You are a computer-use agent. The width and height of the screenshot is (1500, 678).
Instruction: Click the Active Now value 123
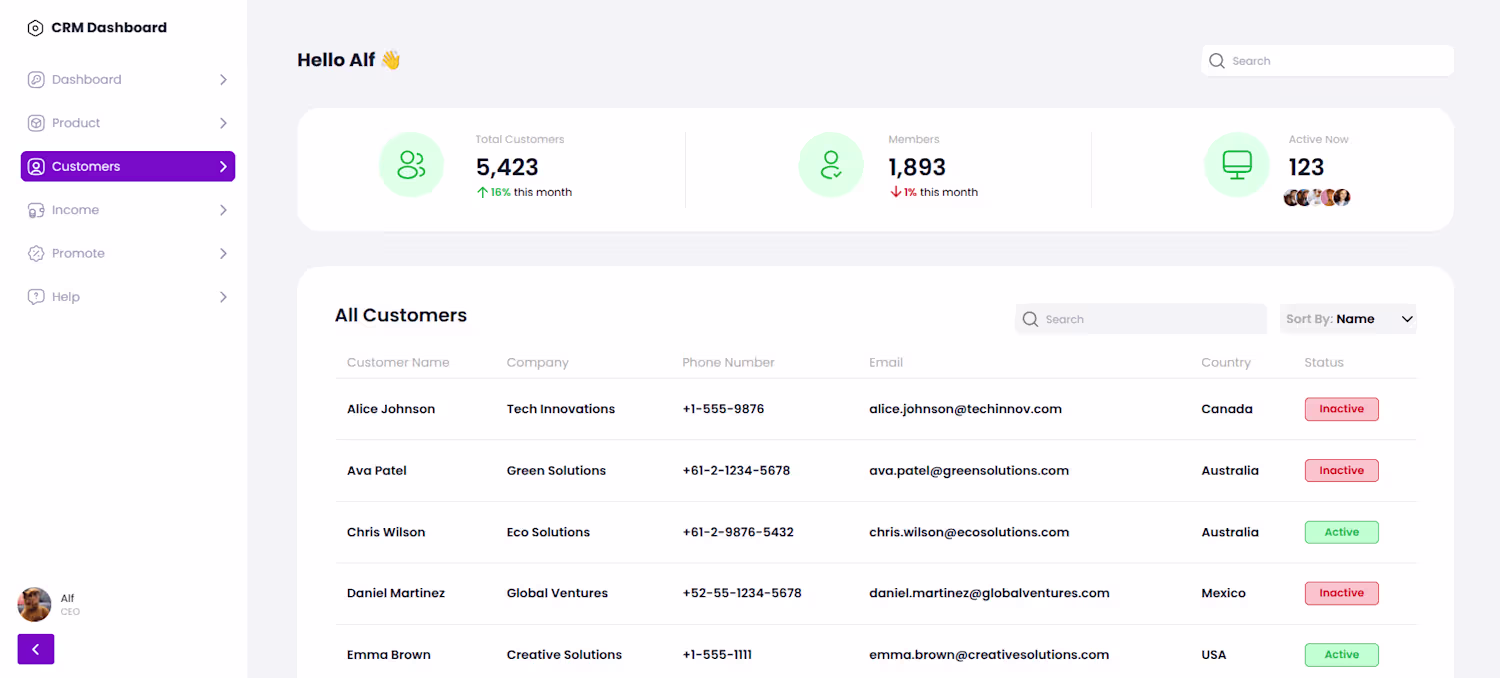[x=1306, y=167]
